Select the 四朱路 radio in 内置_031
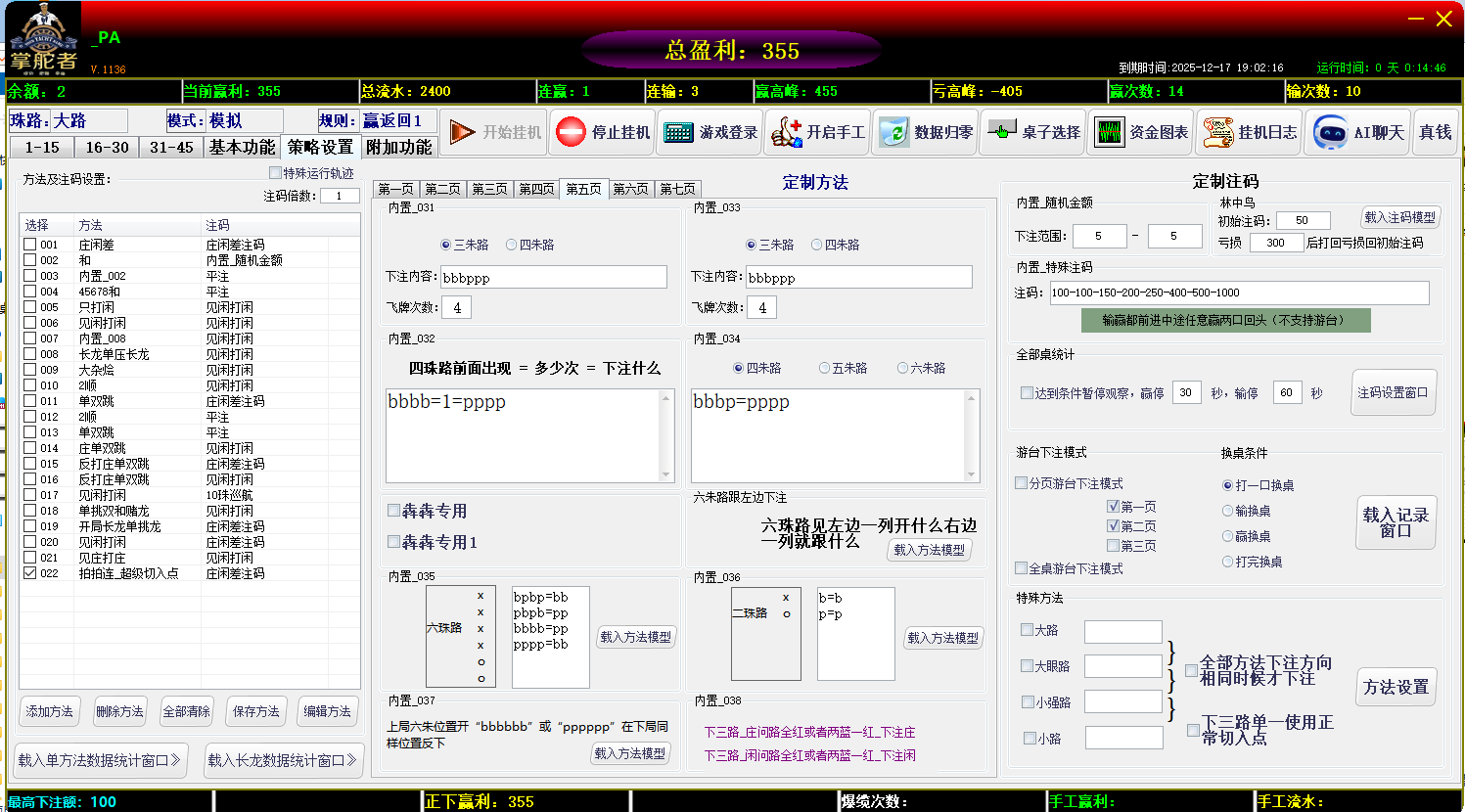The height and width of the screenshot is (812, 1465). (x=512, y=245)
